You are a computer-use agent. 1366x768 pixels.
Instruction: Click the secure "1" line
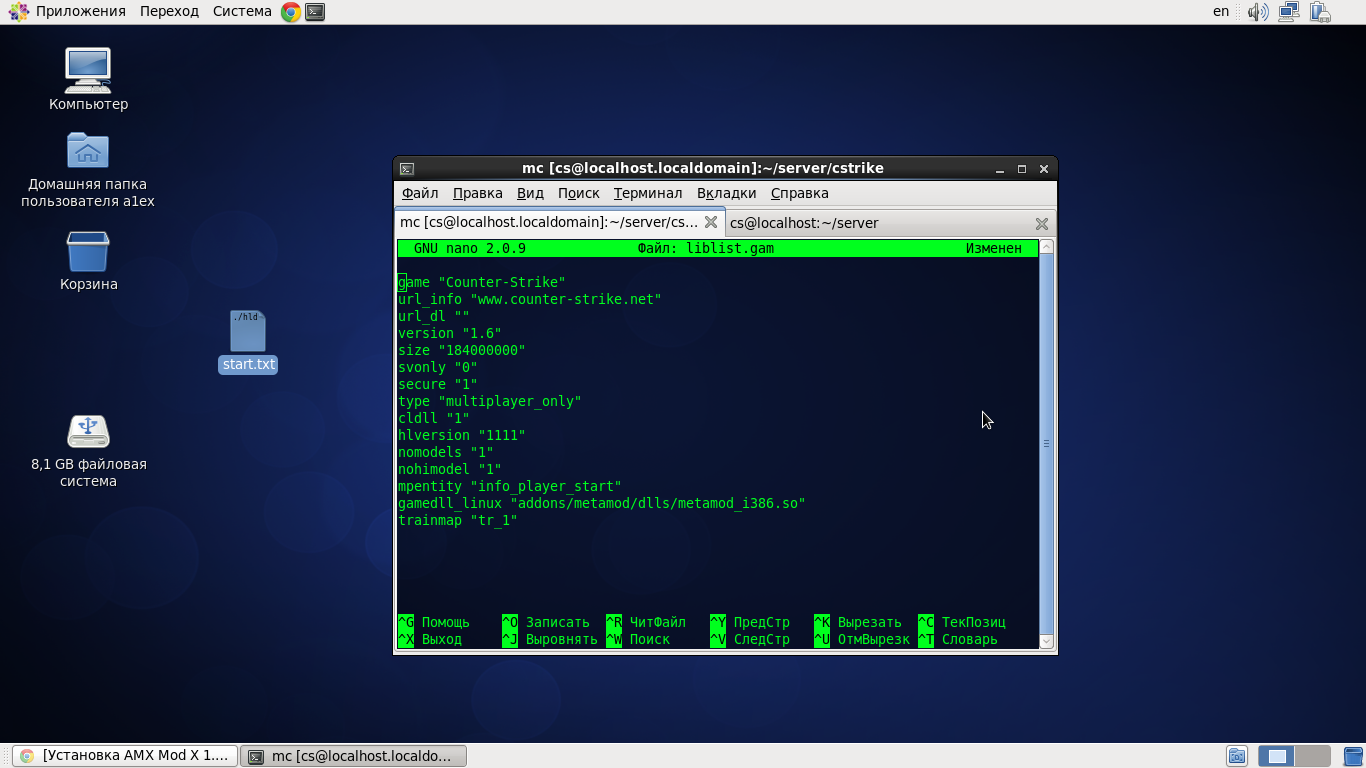[x=438, y=384]
